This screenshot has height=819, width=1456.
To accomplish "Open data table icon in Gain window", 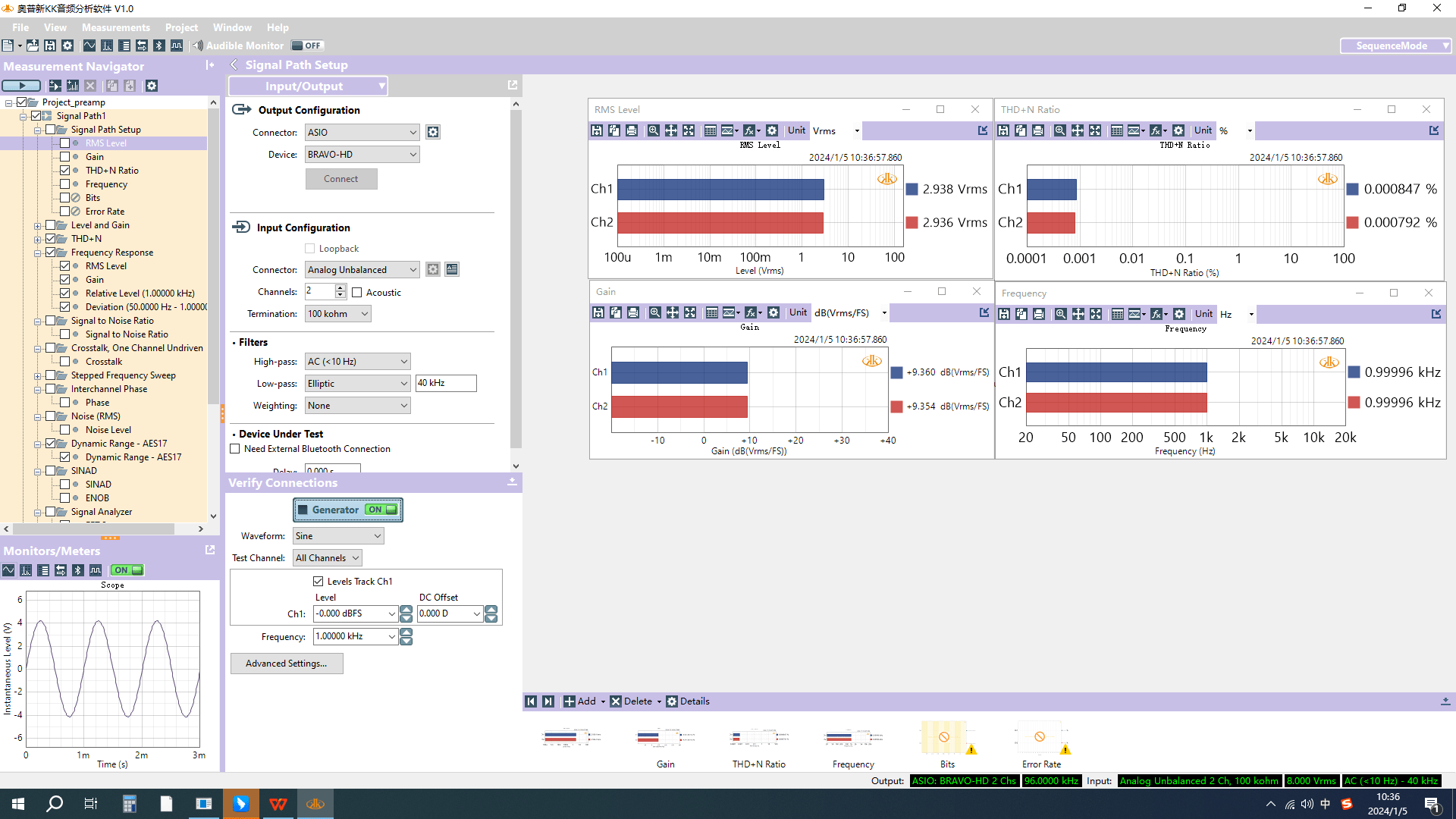I will [x=711, y=312].
